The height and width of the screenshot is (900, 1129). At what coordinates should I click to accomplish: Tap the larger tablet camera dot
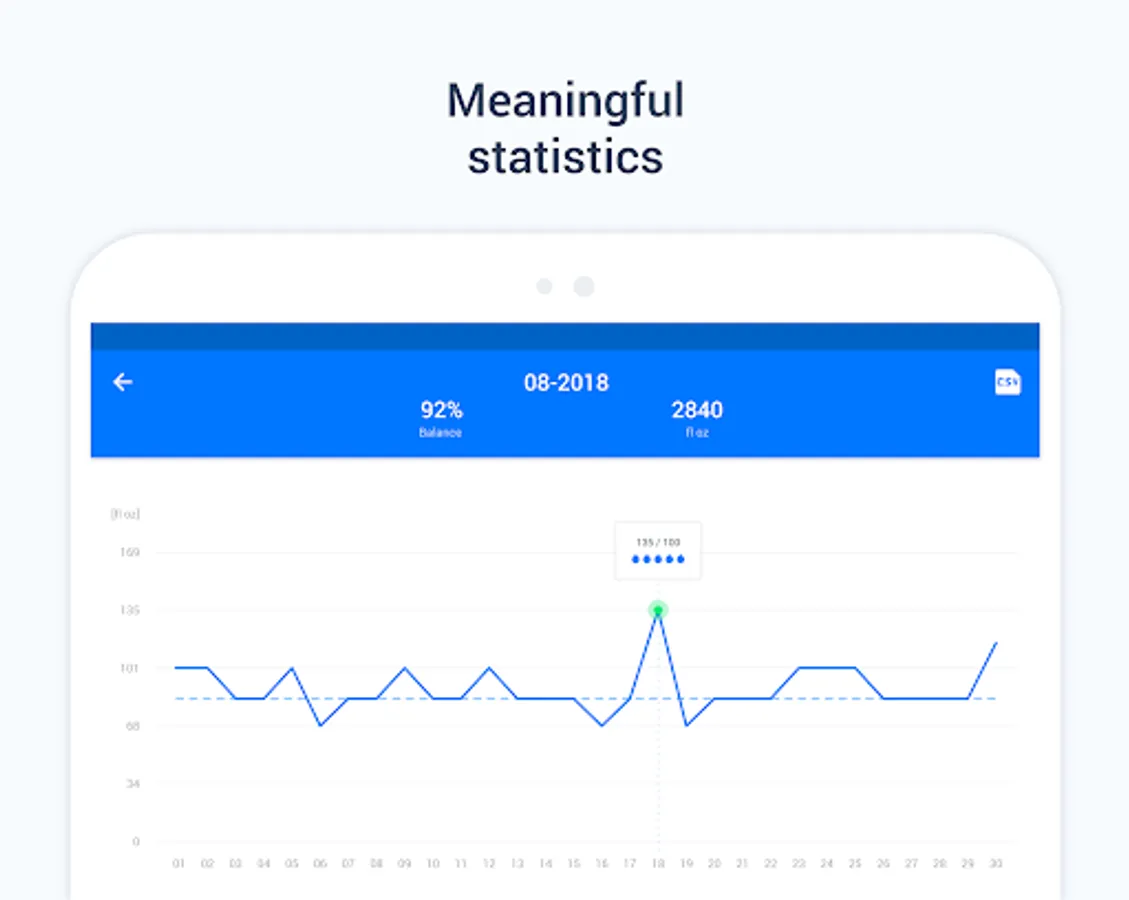click(x=584, y=287)
